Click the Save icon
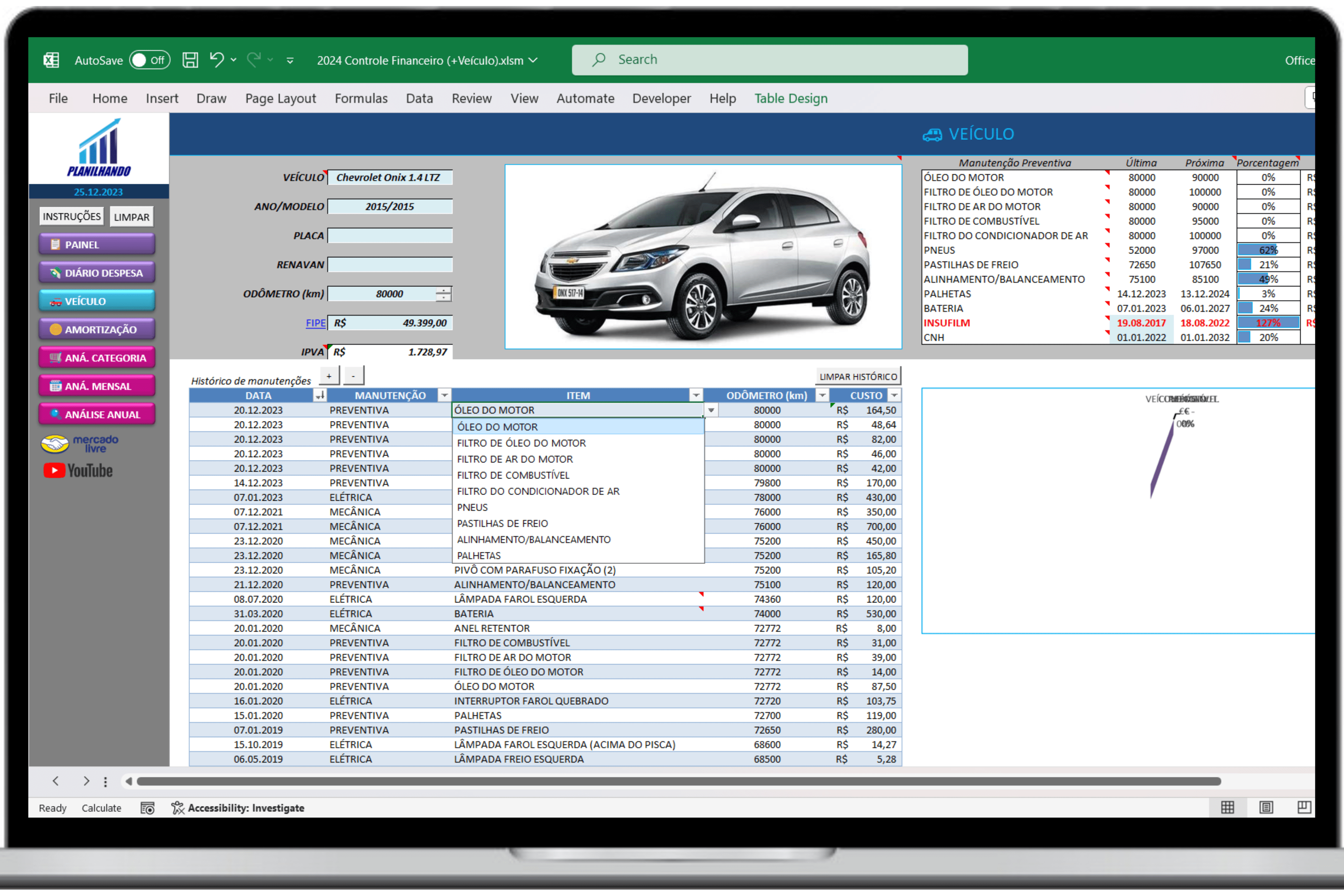 [190, 60]
